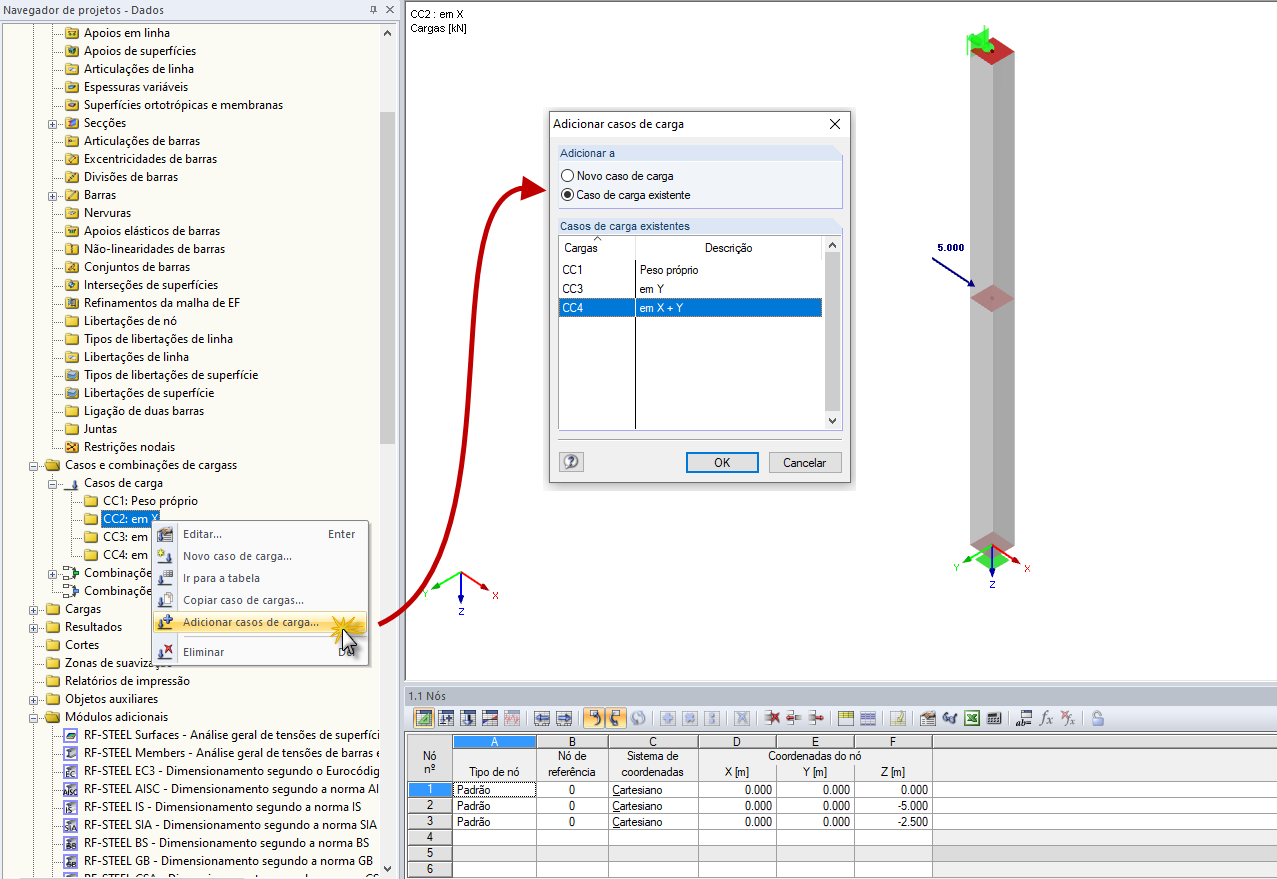Click the calculator-style icon beside the Excel icon
This screenshot has height=879, width=1277.
994,718
